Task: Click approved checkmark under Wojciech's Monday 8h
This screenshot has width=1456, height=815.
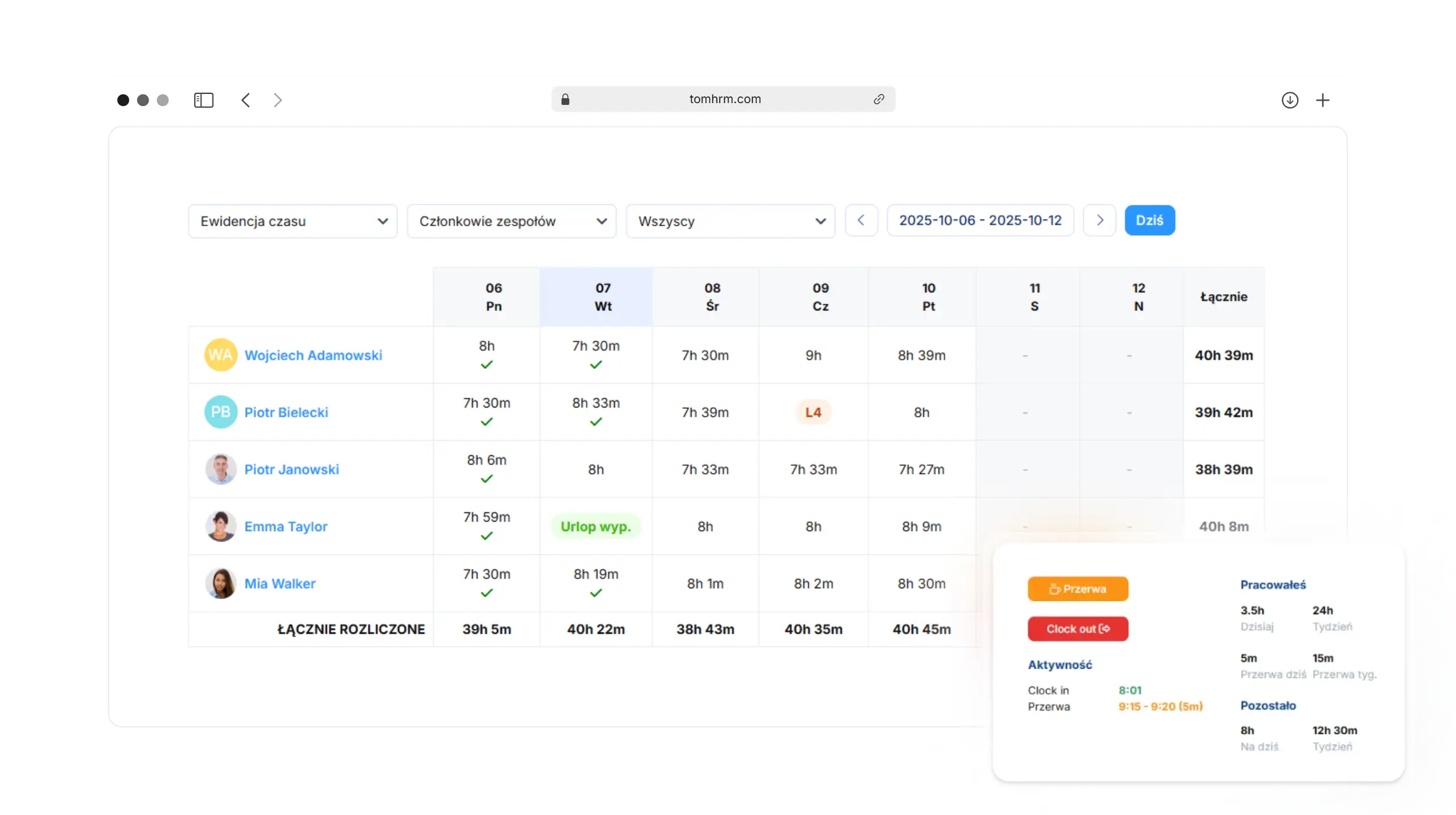Action: click(x=487, y=364)
